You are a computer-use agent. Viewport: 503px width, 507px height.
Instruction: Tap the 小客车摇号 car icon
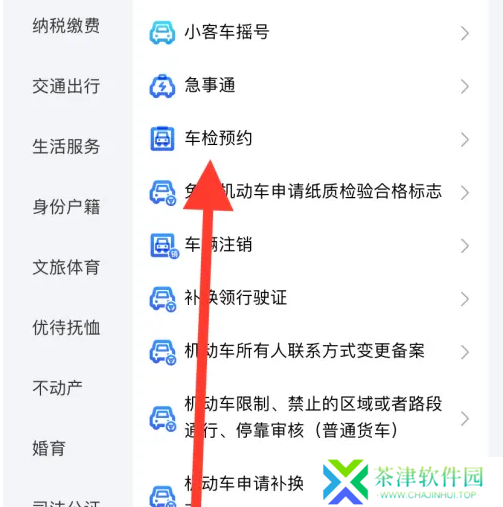tap(162, 33)
